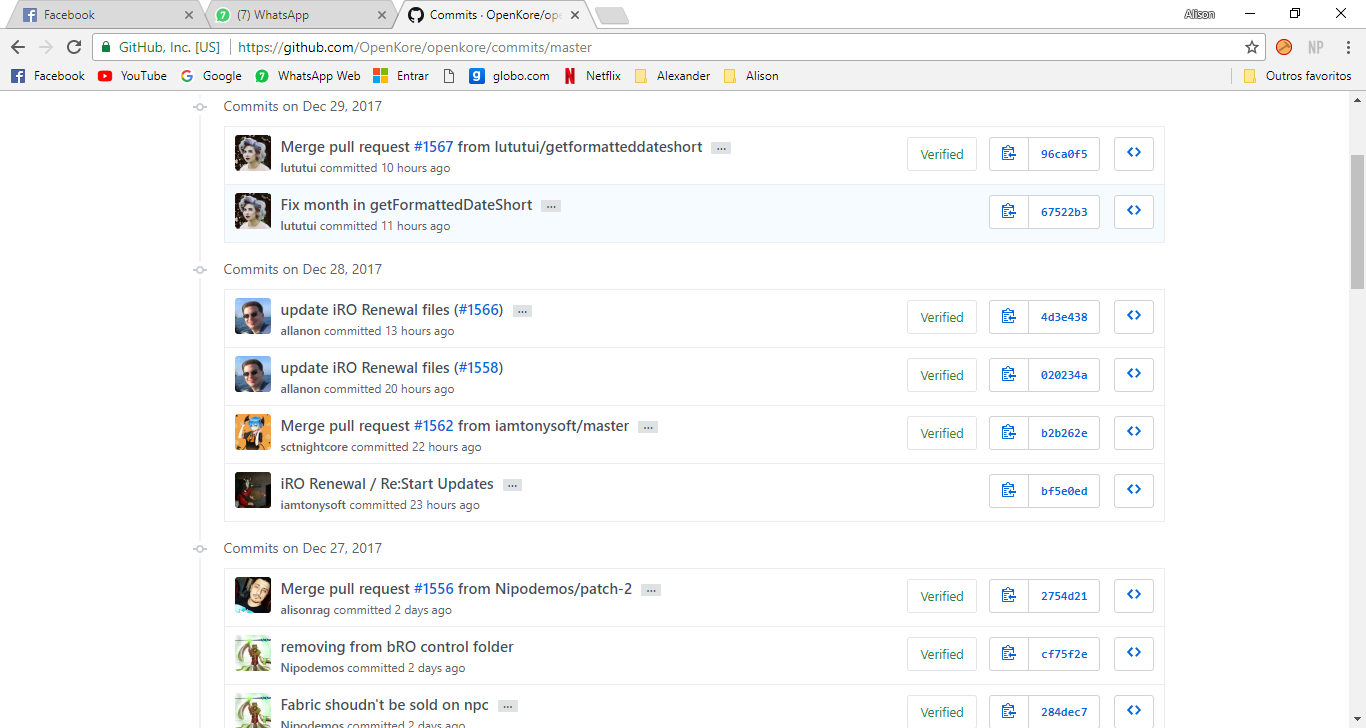
Task: Open the Alexander bookmarks folder
Action: coord(673,76)
